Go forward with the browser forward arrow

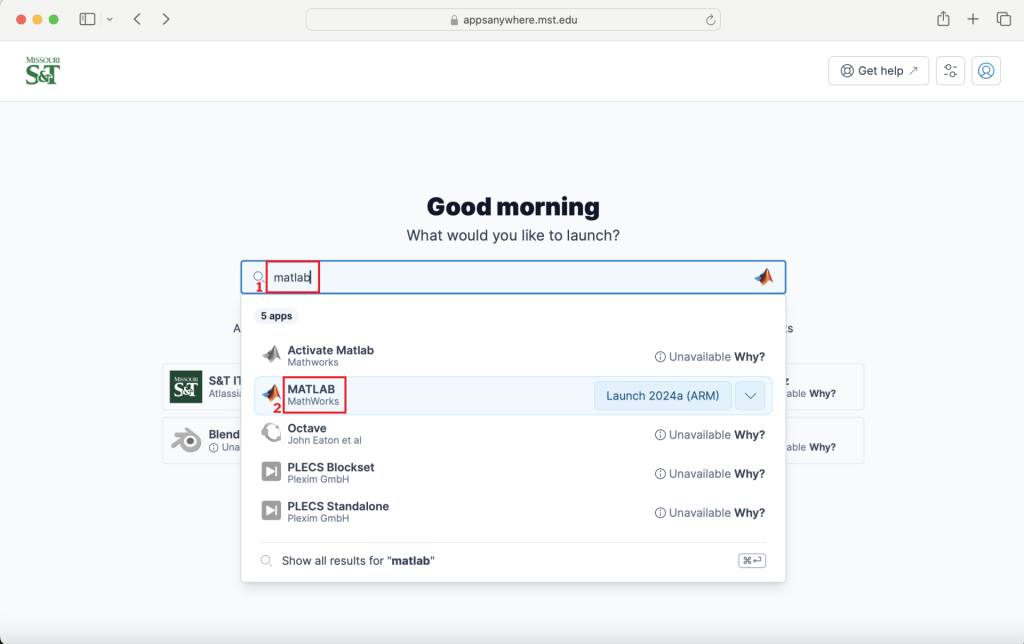click(166, 19)
